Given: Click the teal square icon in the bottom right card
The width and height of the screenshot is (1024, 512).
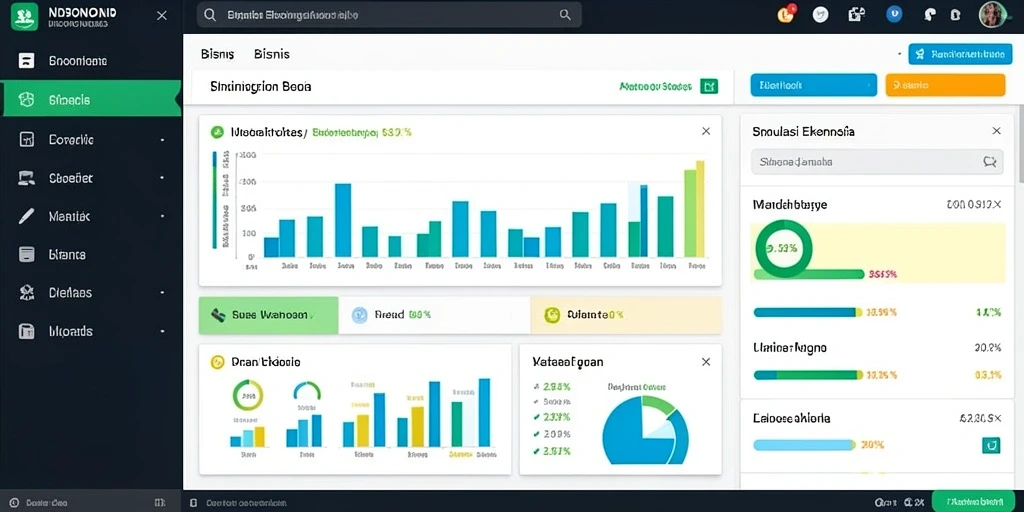Looking at the screenshot, I should click(x=991, y=445).
